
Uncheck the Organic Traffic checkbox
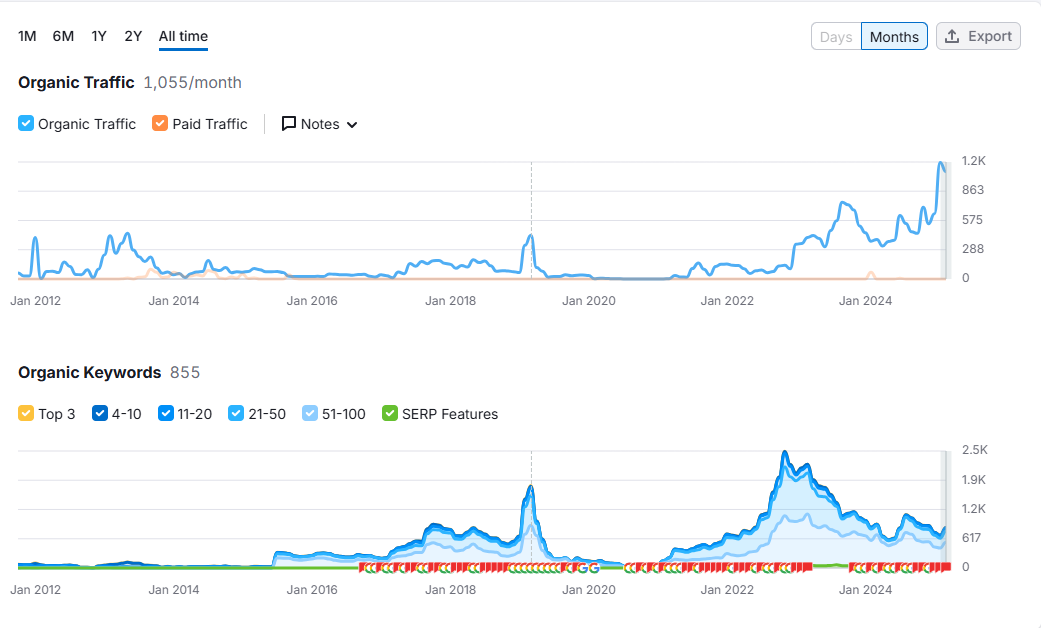(26, 123)
